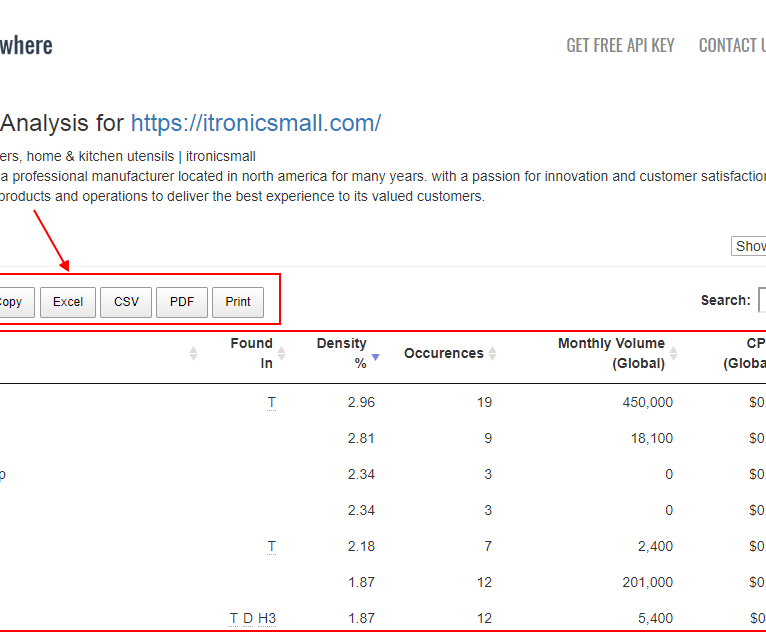The image size is (766, 635).
Task: Click T tag in the 2.18 density row
Action: pyautogui.click(x=272, y=546)
